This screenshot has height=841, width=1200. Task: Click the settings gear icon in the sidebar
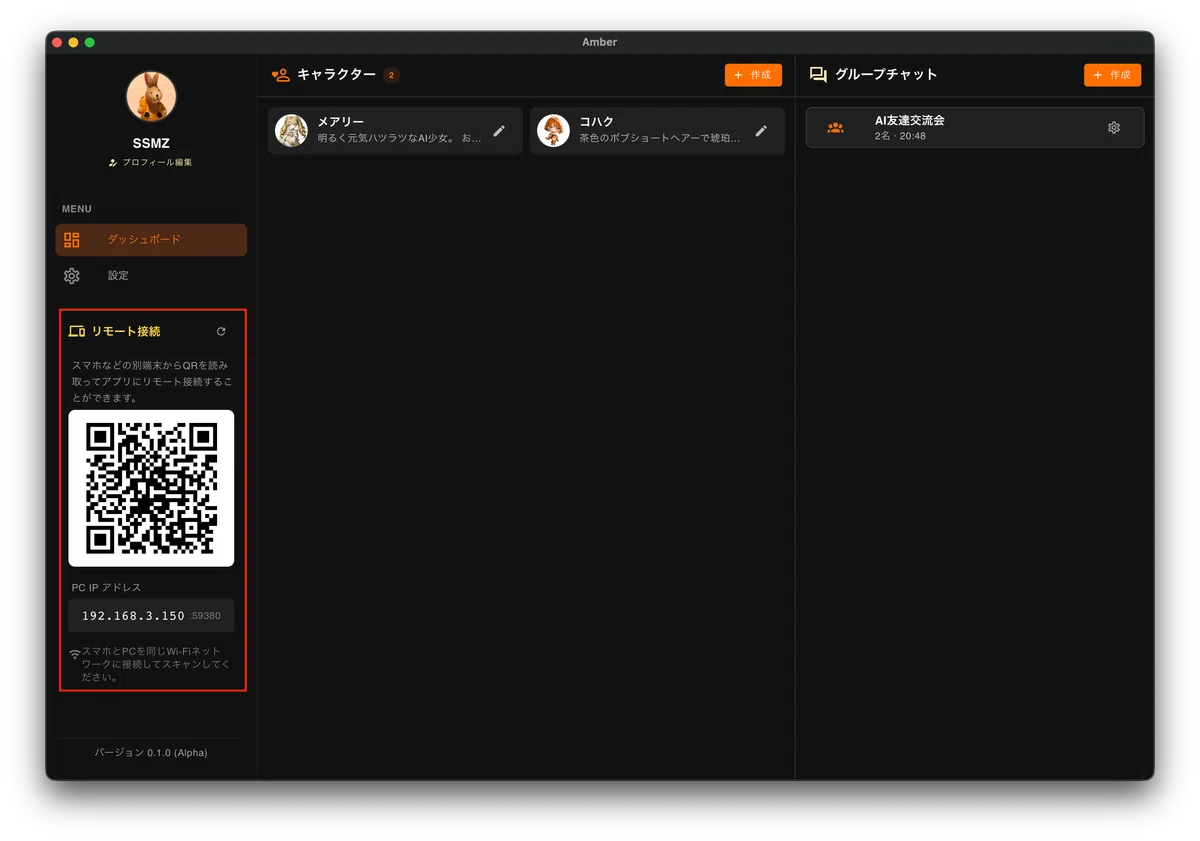72,276
